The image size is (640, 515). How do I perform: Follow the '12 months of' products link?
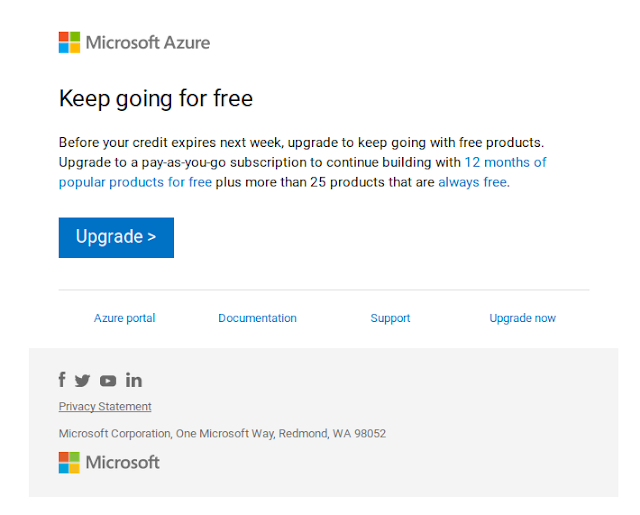[505, 162]
